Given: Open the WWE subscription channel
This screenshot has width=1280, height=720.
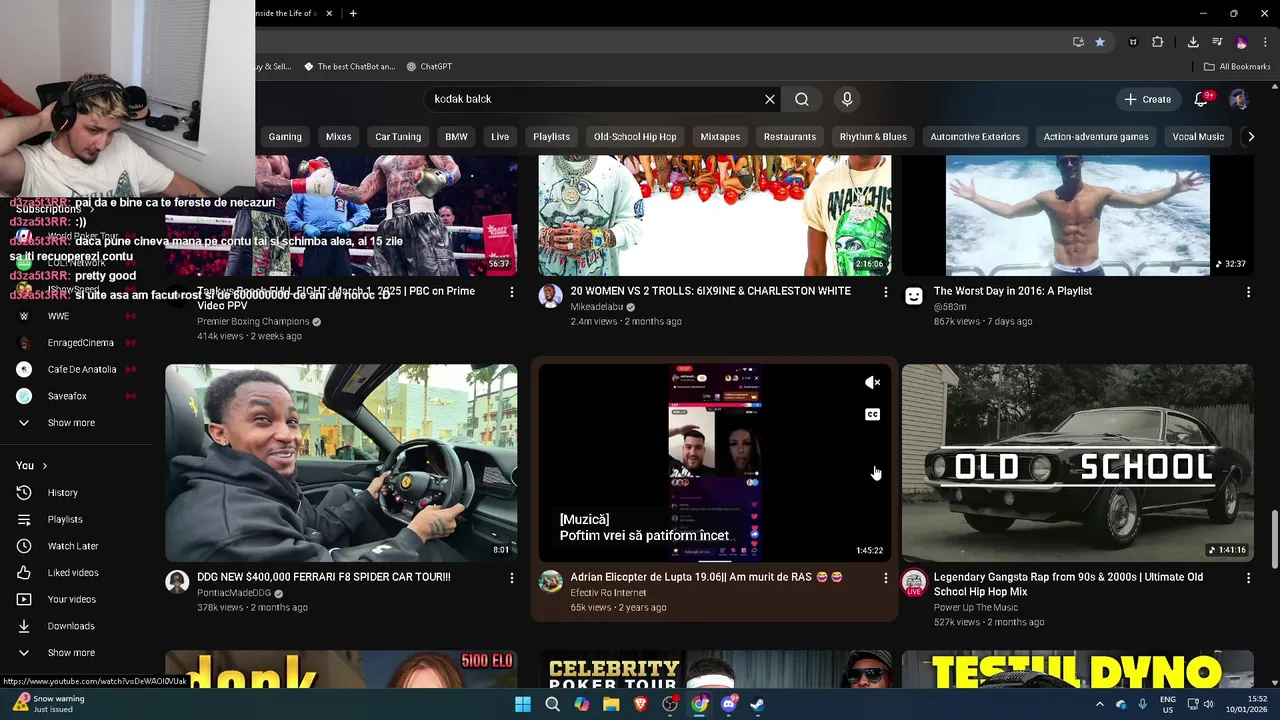Looking at the screenshot, I should point(76,316).
